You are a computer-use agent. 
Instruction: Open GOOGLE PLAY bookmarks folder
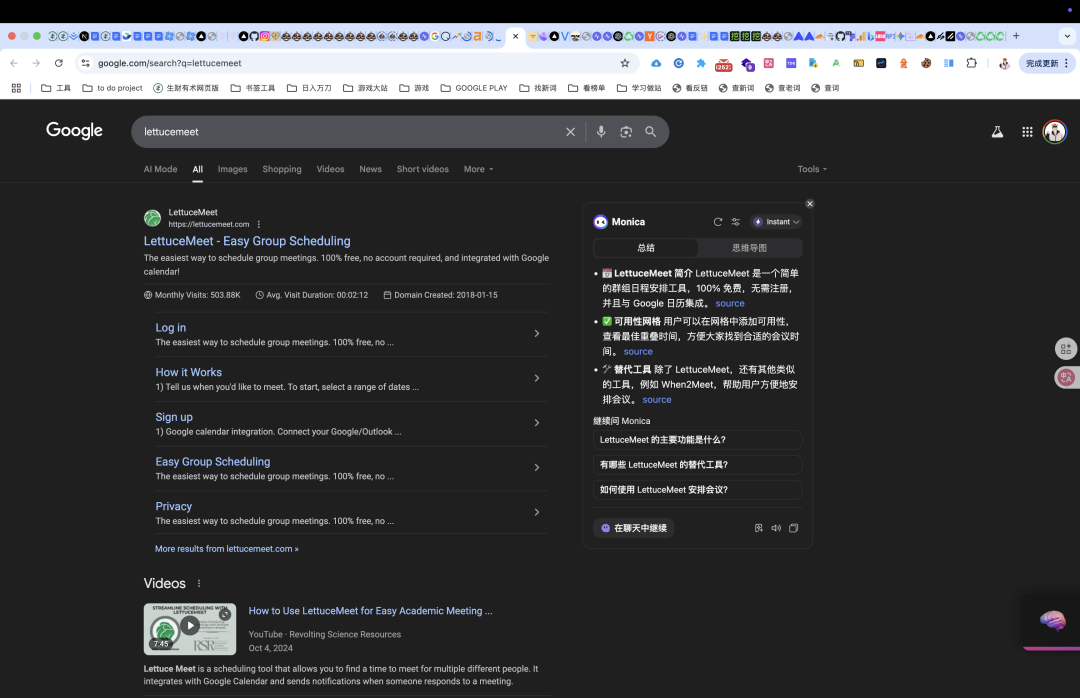474,88
